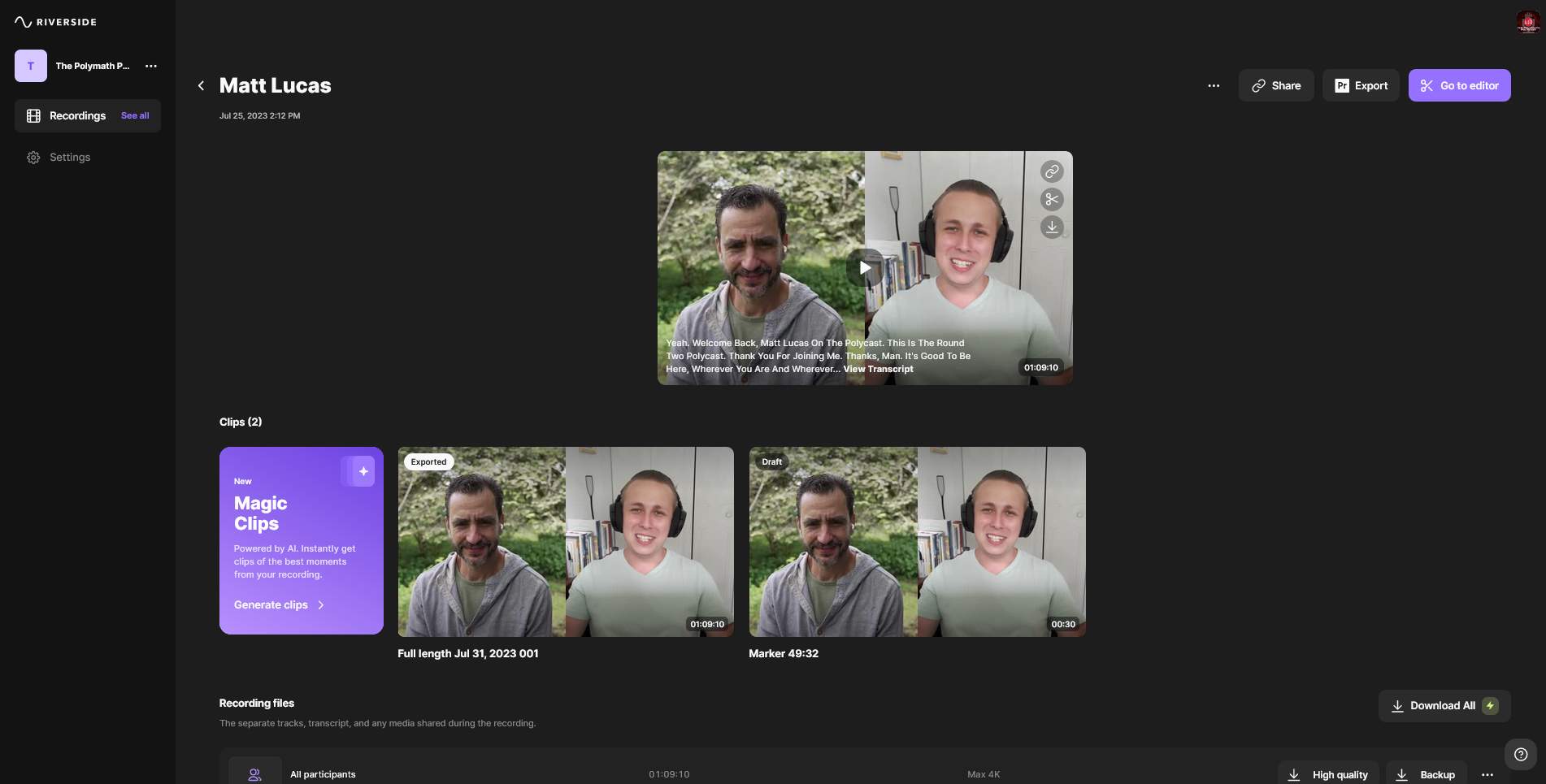Open the help question mark icon
The width and height of the screenshot is (1546, 784).
coord(1520,754)
